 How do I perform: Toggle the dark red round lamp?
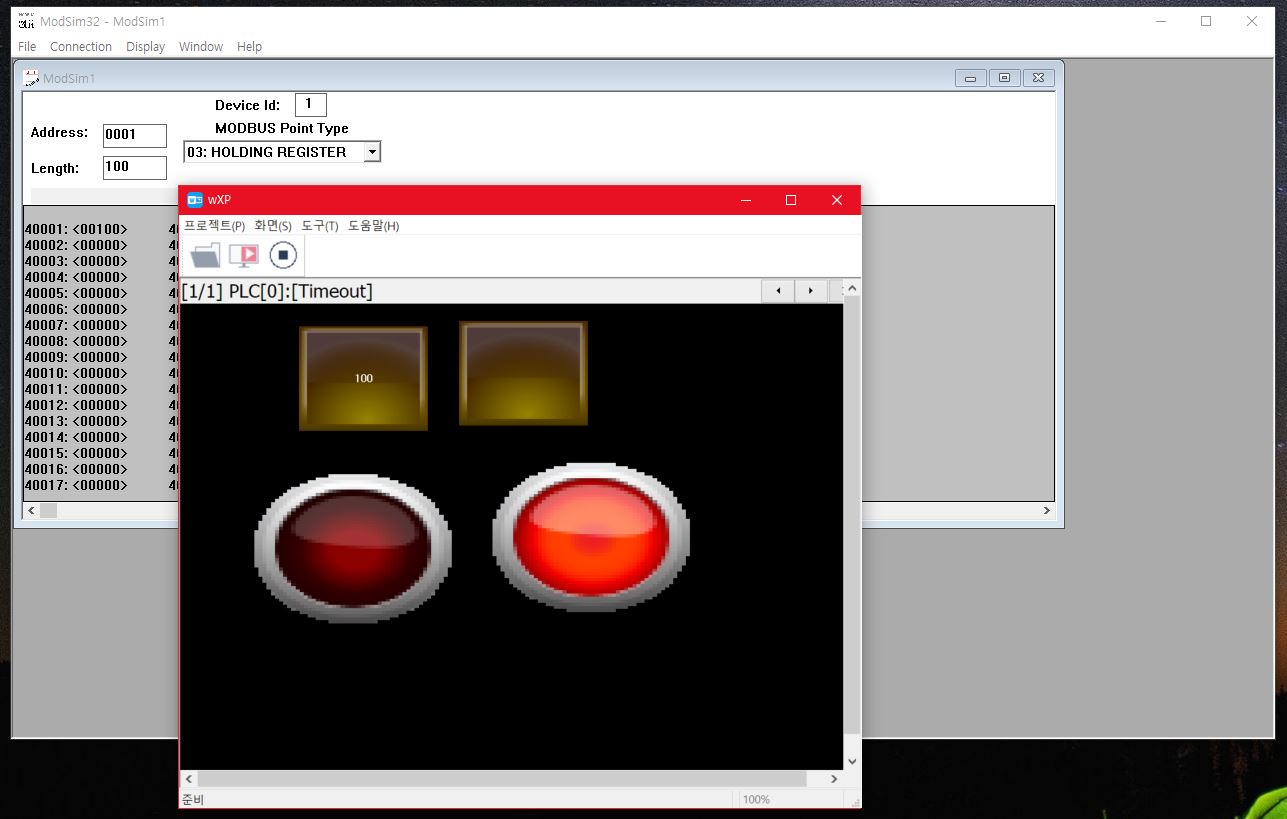[353, 548]
